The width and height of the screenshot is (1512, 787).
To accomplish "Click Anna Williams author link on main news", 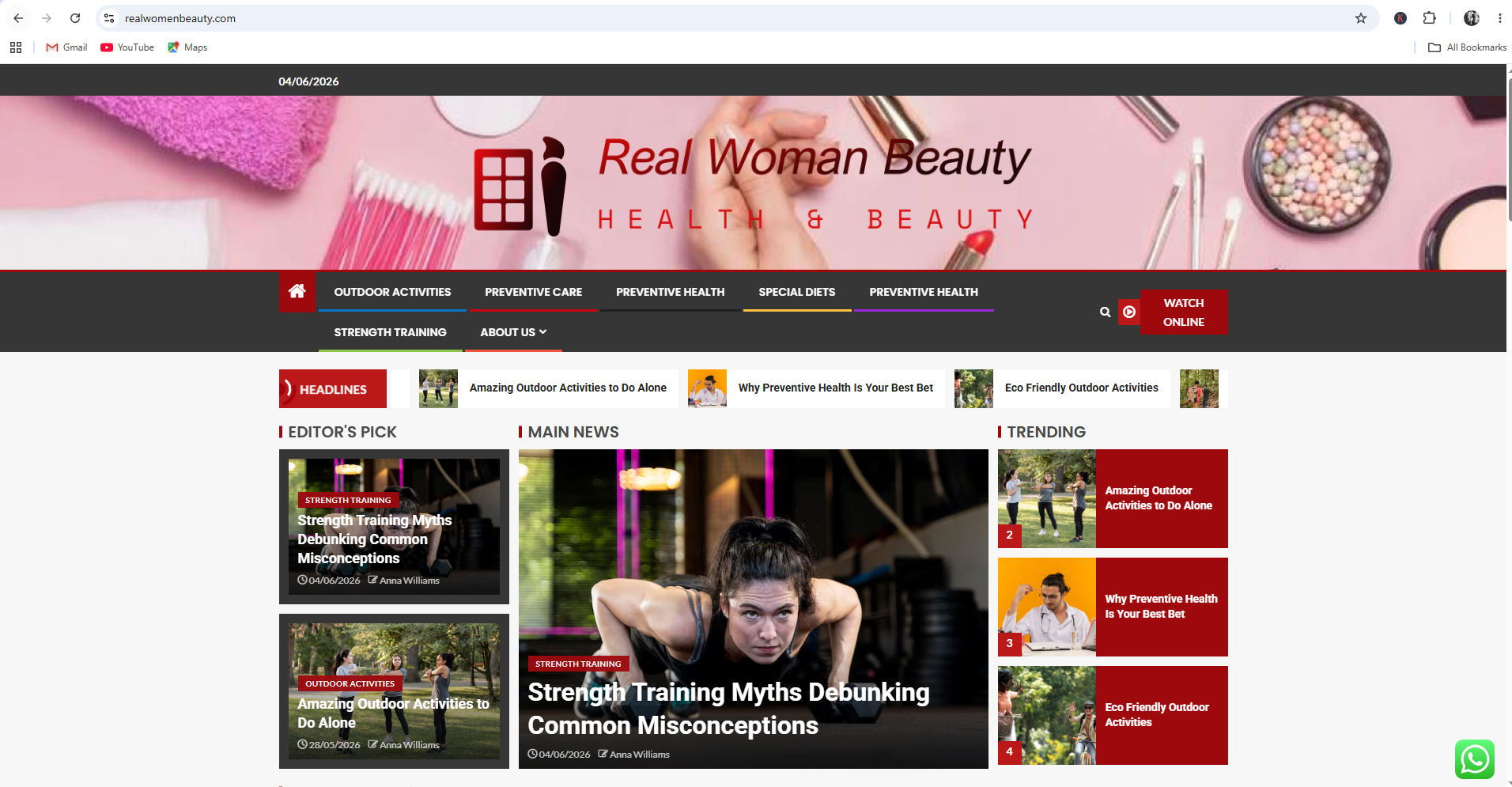I will [x=639, y=755].
